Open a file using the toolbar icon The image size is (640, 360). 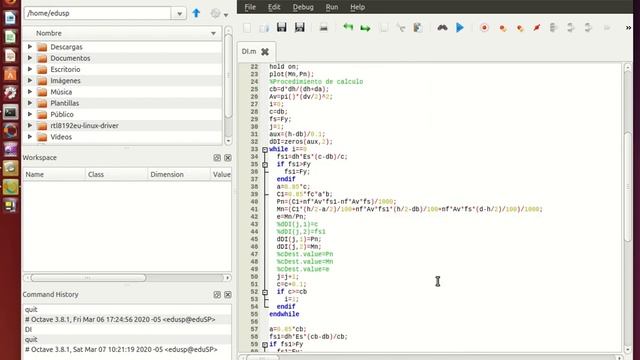coord(264,28)
